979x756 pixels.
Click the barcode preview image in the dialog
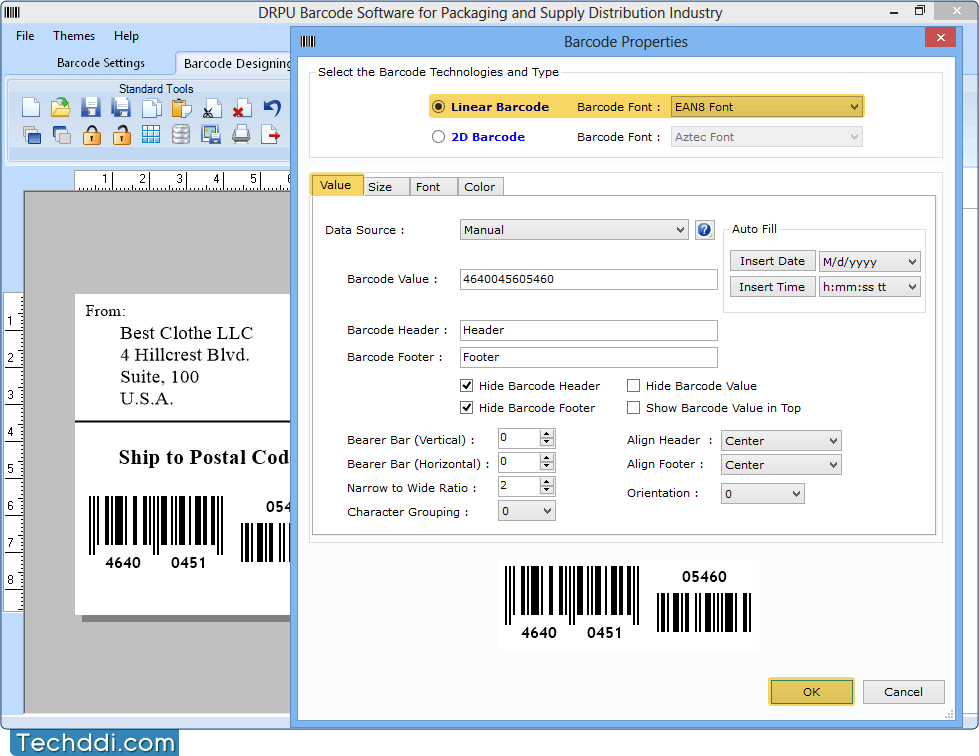click(627, 602)
